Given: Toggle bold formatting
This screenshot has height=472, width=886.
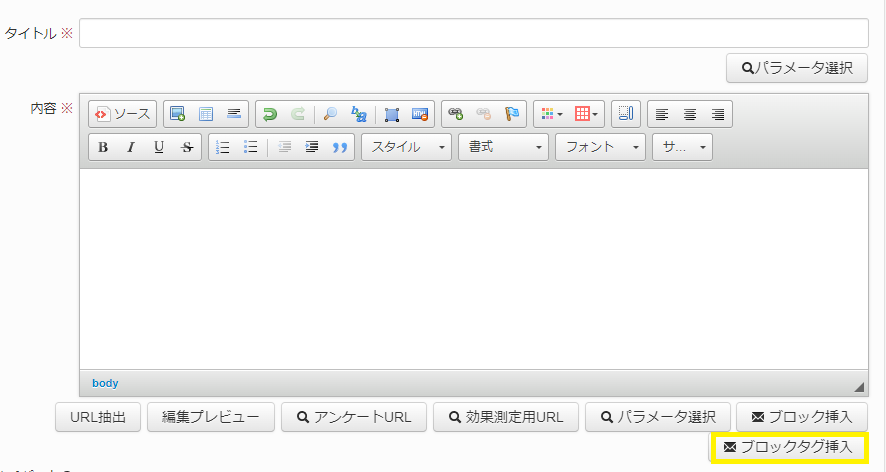Looking at the screenshot, I should coord(103,147).
